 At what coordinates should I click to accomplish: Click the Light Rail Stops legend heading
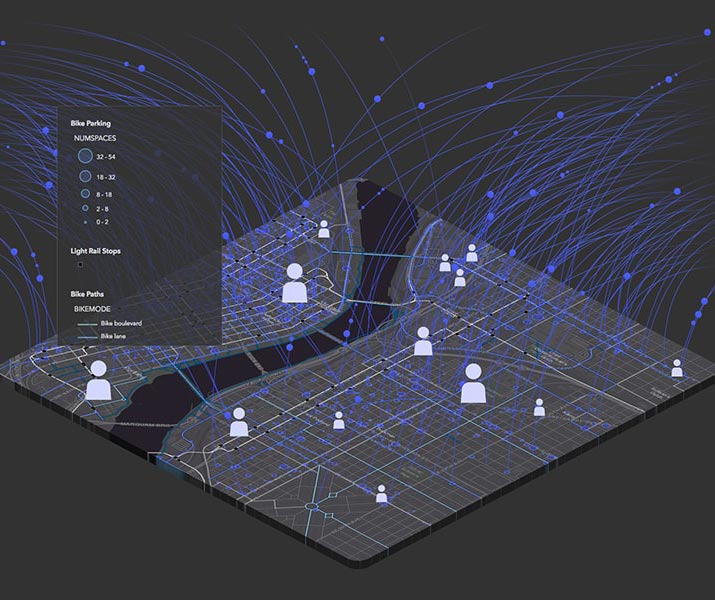point(95,251)
